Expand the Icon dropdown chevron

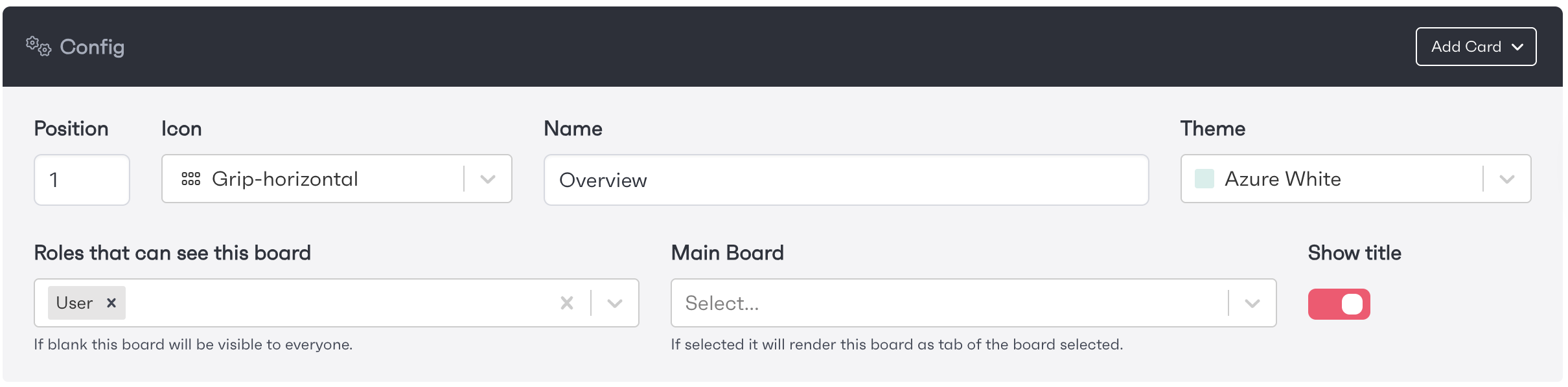488,179
